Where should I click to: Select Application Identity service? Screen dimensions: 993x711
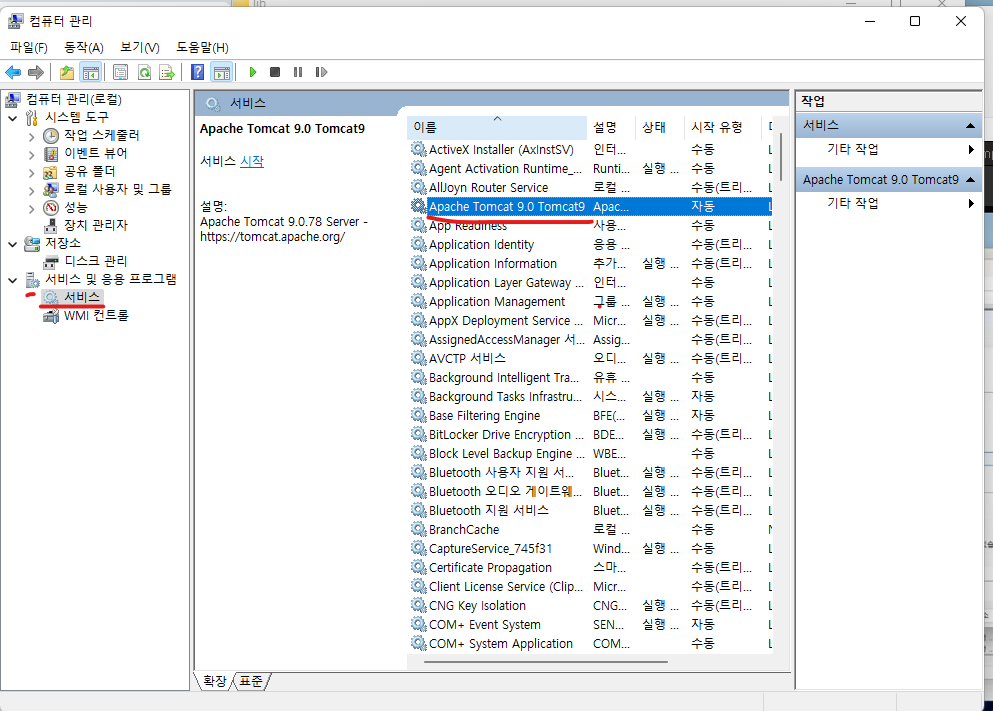pyautogui.click(x=590, y=244)
